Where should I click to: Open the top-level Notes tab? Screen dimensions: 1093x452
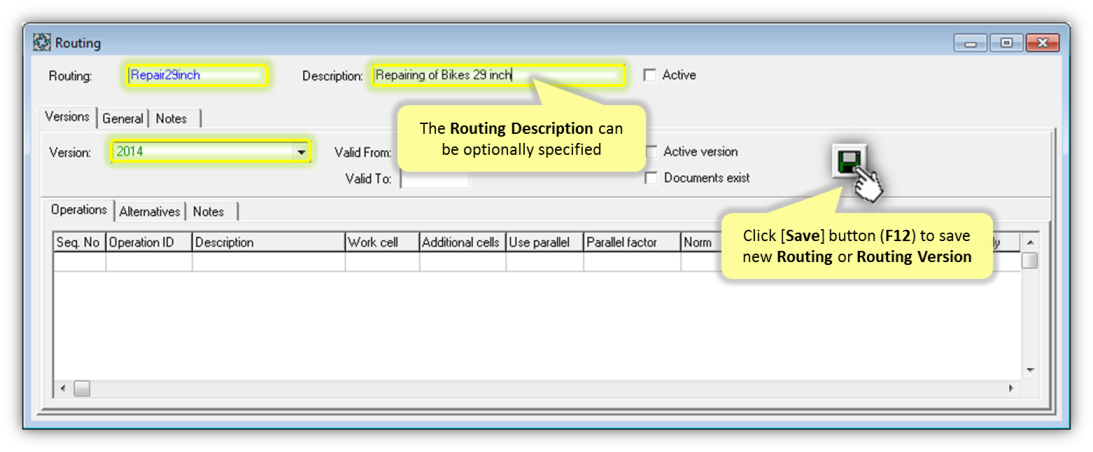click(171, 118)
